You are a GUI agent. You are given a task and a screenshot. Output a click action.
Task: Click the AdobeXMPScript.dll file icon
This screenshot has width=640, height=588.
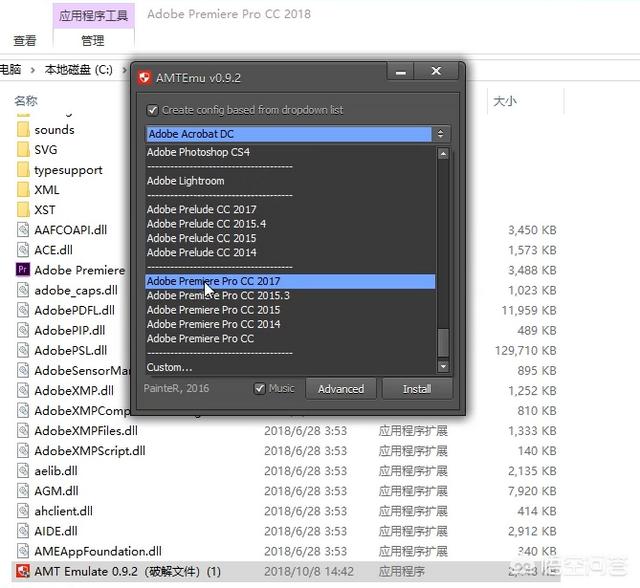coord(23,450)
